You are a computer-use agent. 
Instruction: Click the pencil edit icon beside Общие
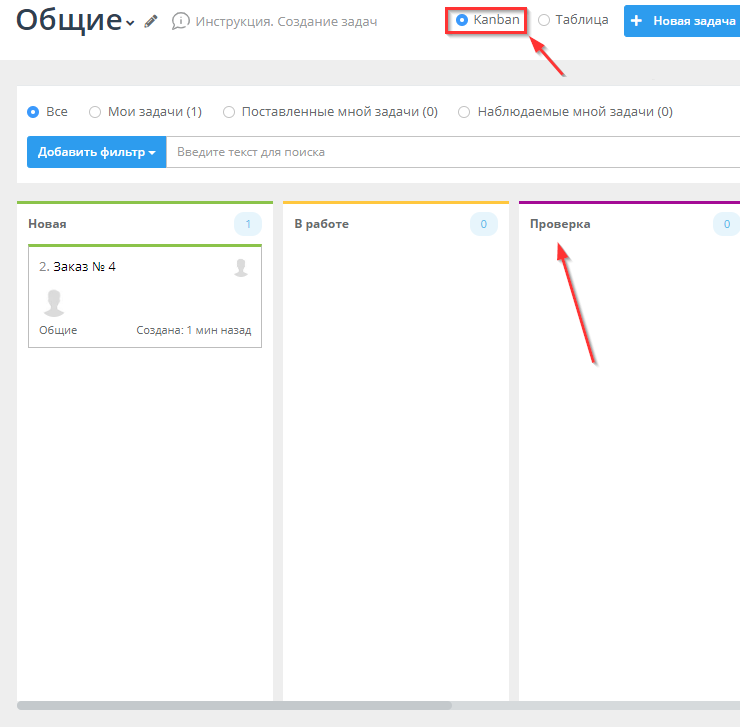click(x=151, y=21)
